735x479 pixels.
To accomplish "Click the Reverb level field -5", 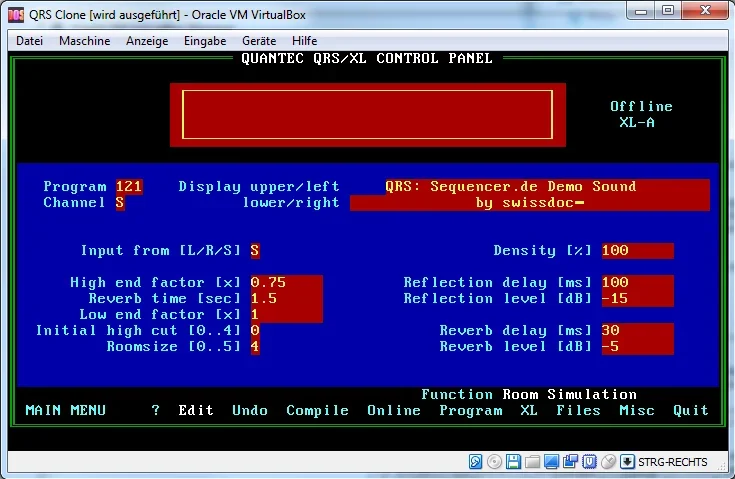I will point(638,346).
